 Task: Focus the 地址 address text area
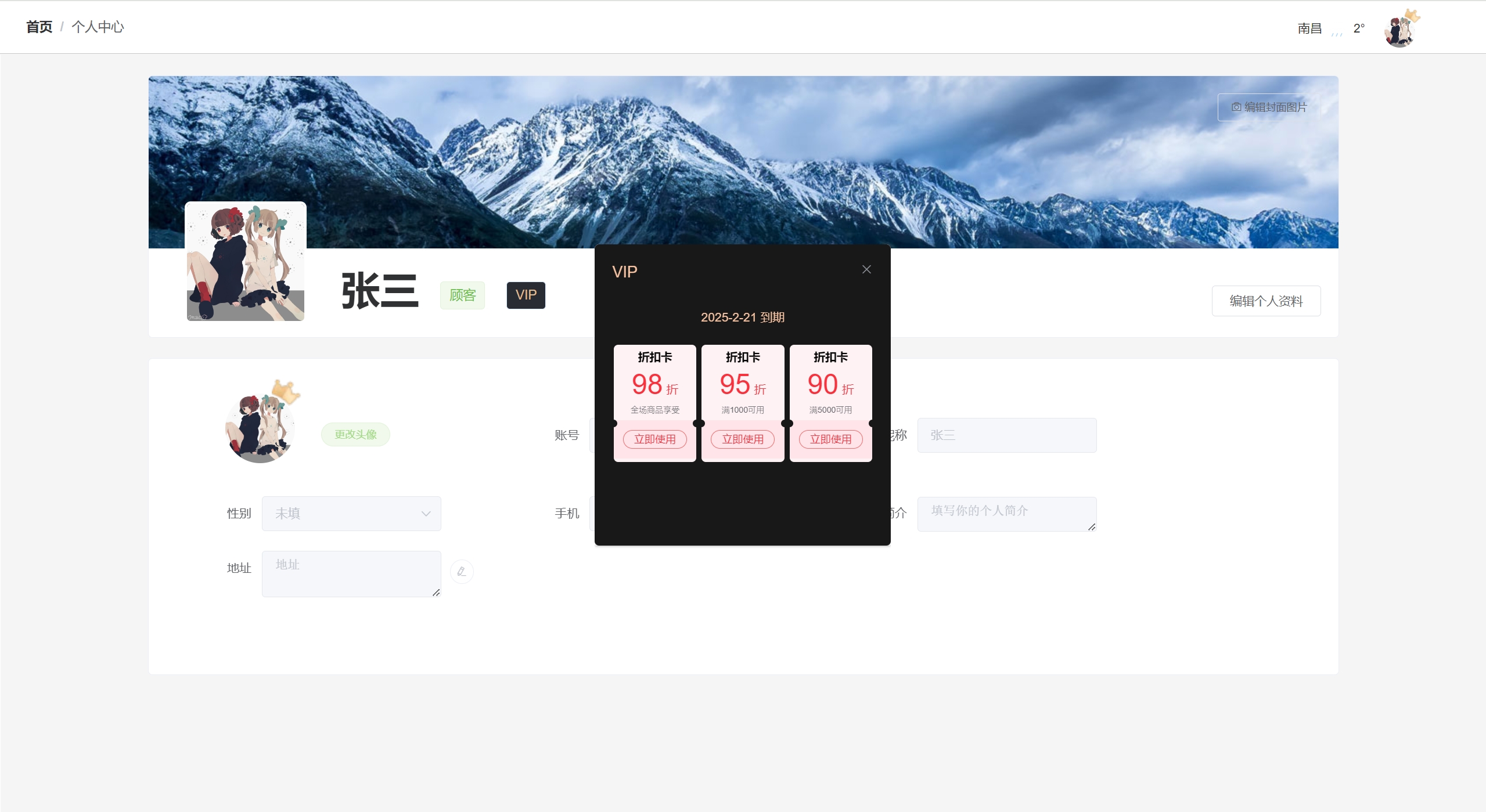pos(351,573)
